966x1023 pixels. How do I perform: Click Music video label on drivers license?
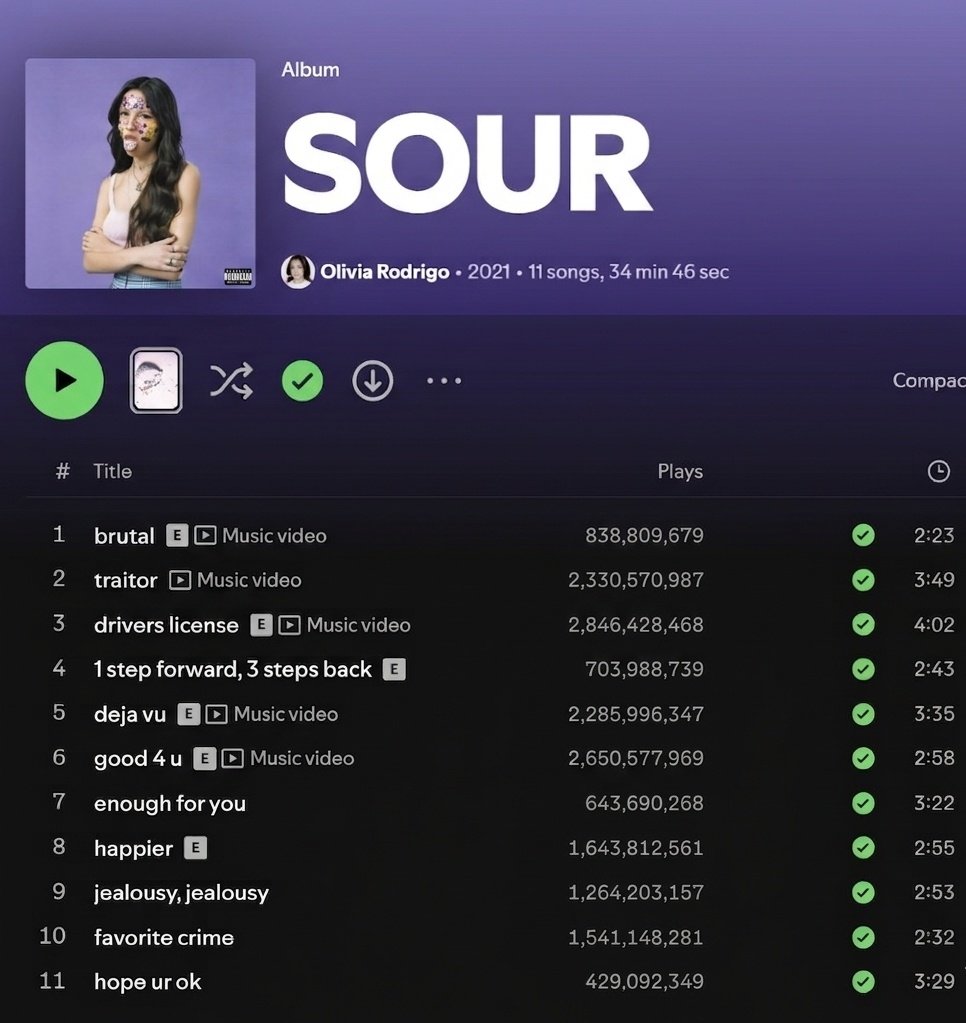point(359,625)
